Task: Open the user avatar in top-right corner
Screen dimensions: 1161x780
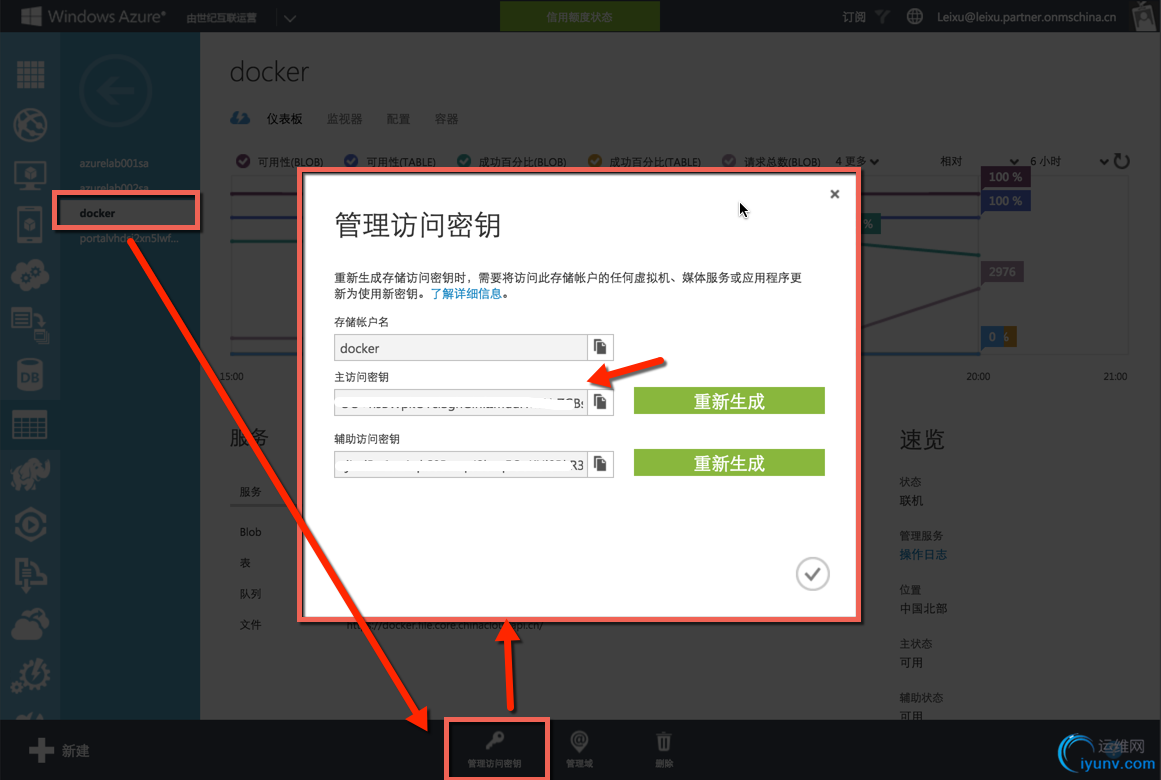Action: [x=1145, y=16]
